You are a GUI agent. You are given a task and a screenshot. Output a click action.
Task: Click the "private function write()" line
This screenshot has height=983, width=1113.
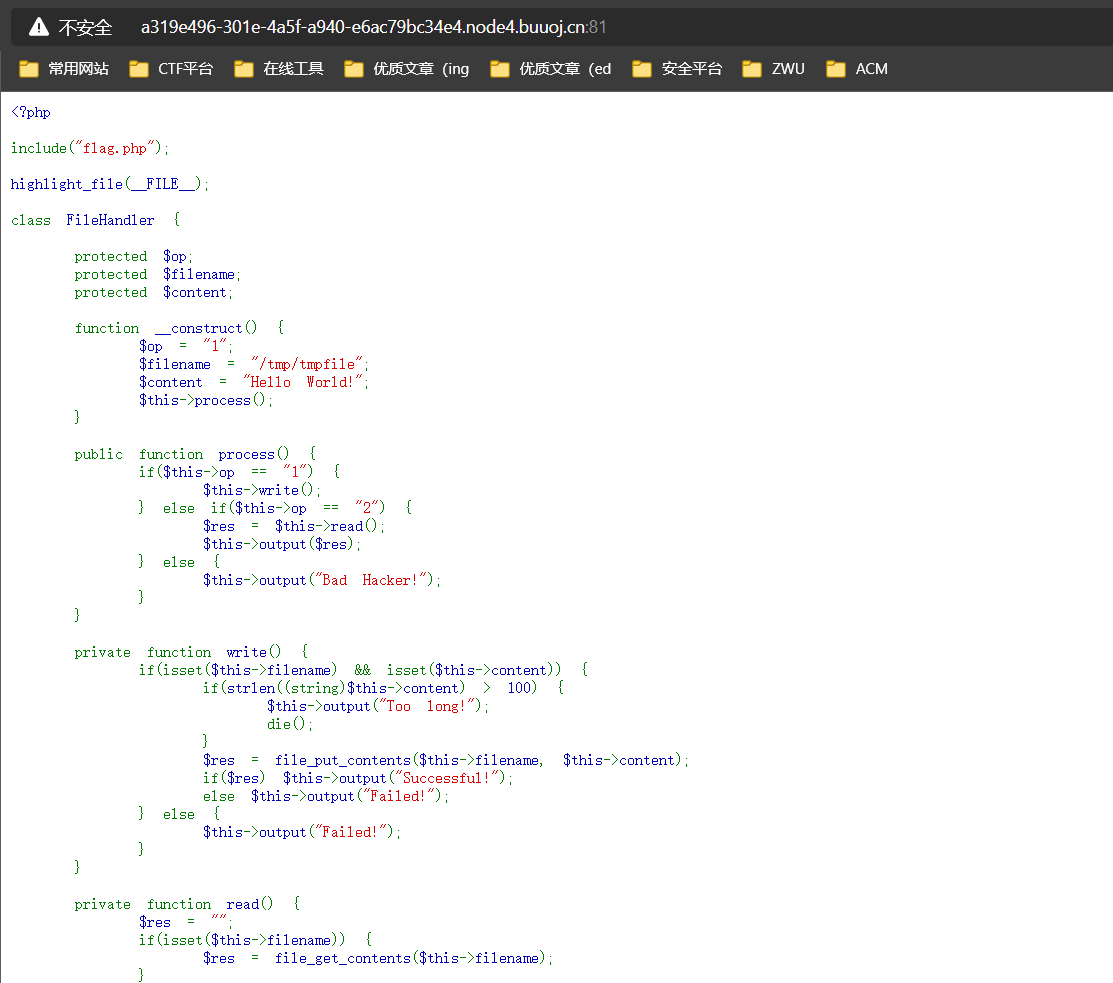tap(192, 652)
